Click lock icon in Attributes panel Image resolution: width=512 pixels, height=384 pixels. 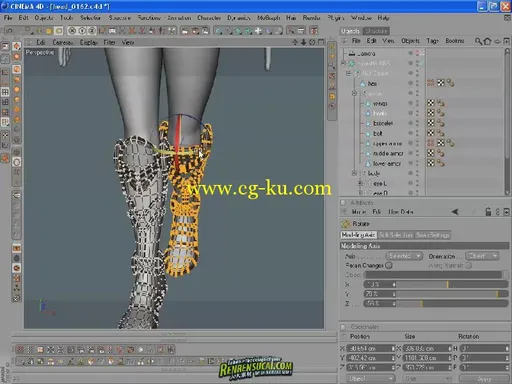click(488, 212)
